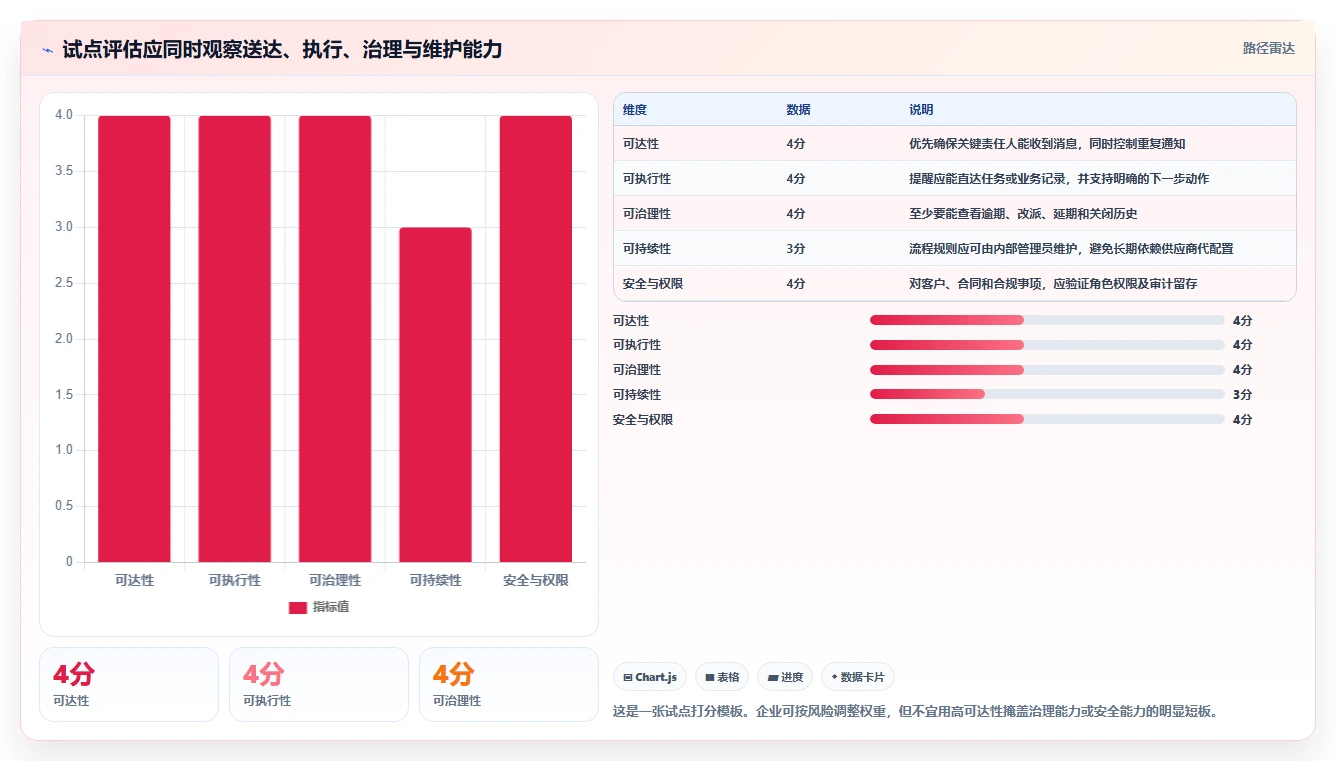Click description '流程规则应可由内部管理员维护，避免长期依赖供应商代配置'

[x=1071, y=249]
